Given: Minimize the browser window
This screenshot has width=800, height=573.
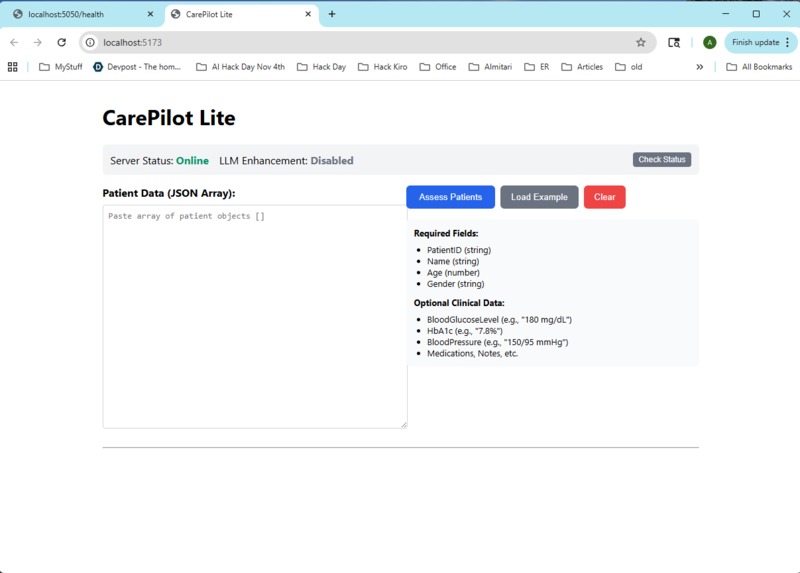Looking at the screenshot, I should (x=726, y=14).
